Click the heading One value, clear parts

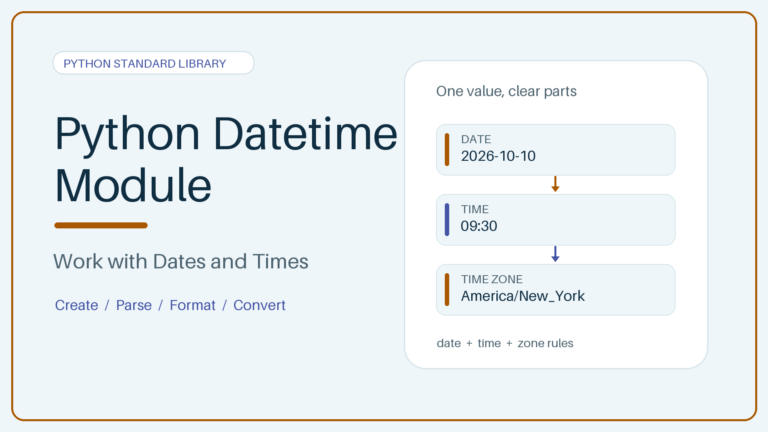pos(506,92)
